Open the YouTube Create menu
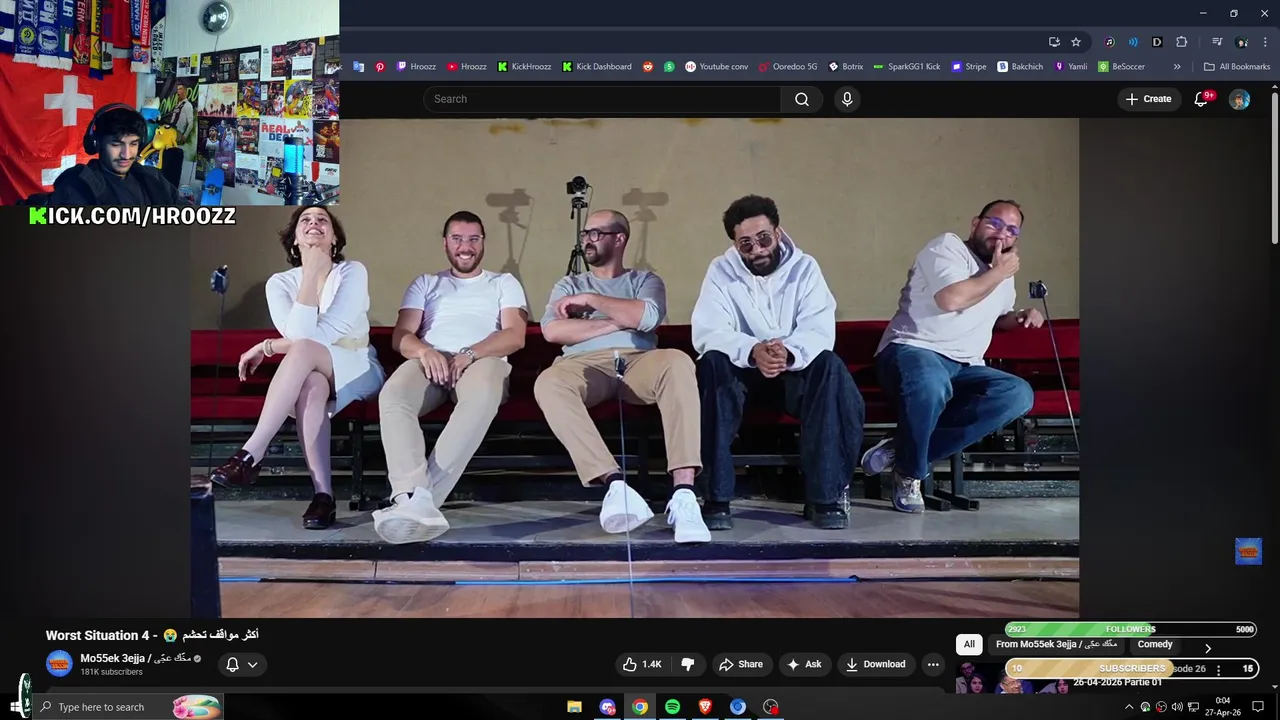Image resolution: width=1280 pixels, height=720 pixels. click(1149, 99)
